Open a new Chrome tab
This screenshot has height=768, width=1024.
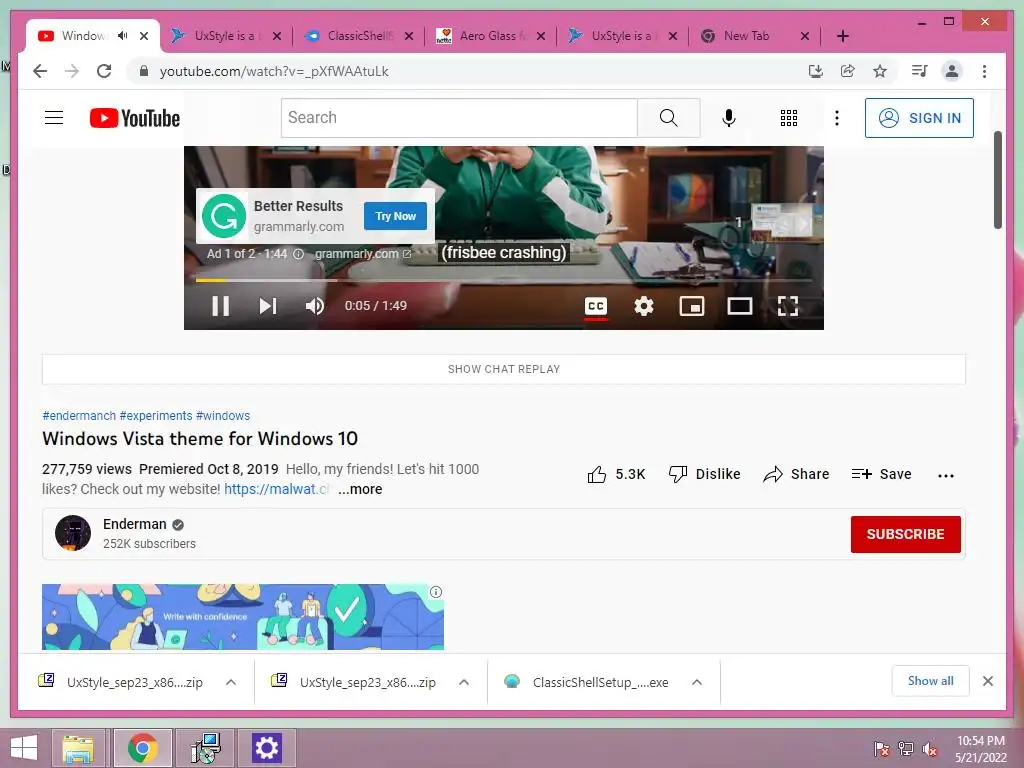tap(842, 35)
